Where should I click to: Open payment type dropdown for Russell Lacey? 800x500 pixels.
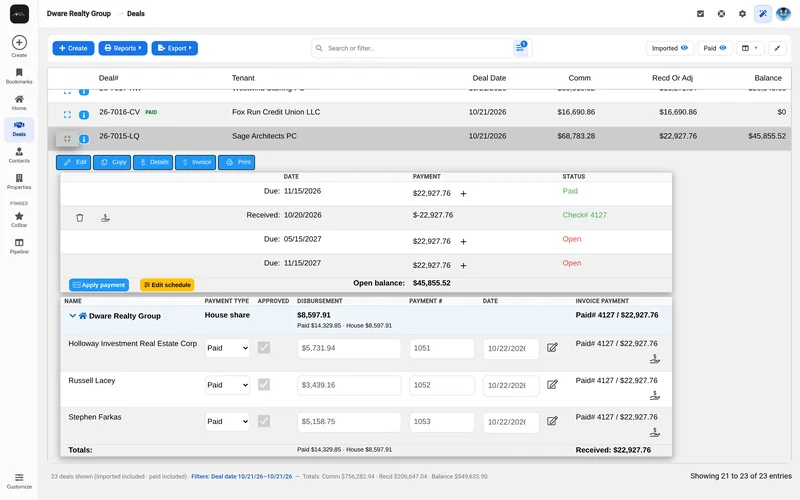click(x=228, y=385)
